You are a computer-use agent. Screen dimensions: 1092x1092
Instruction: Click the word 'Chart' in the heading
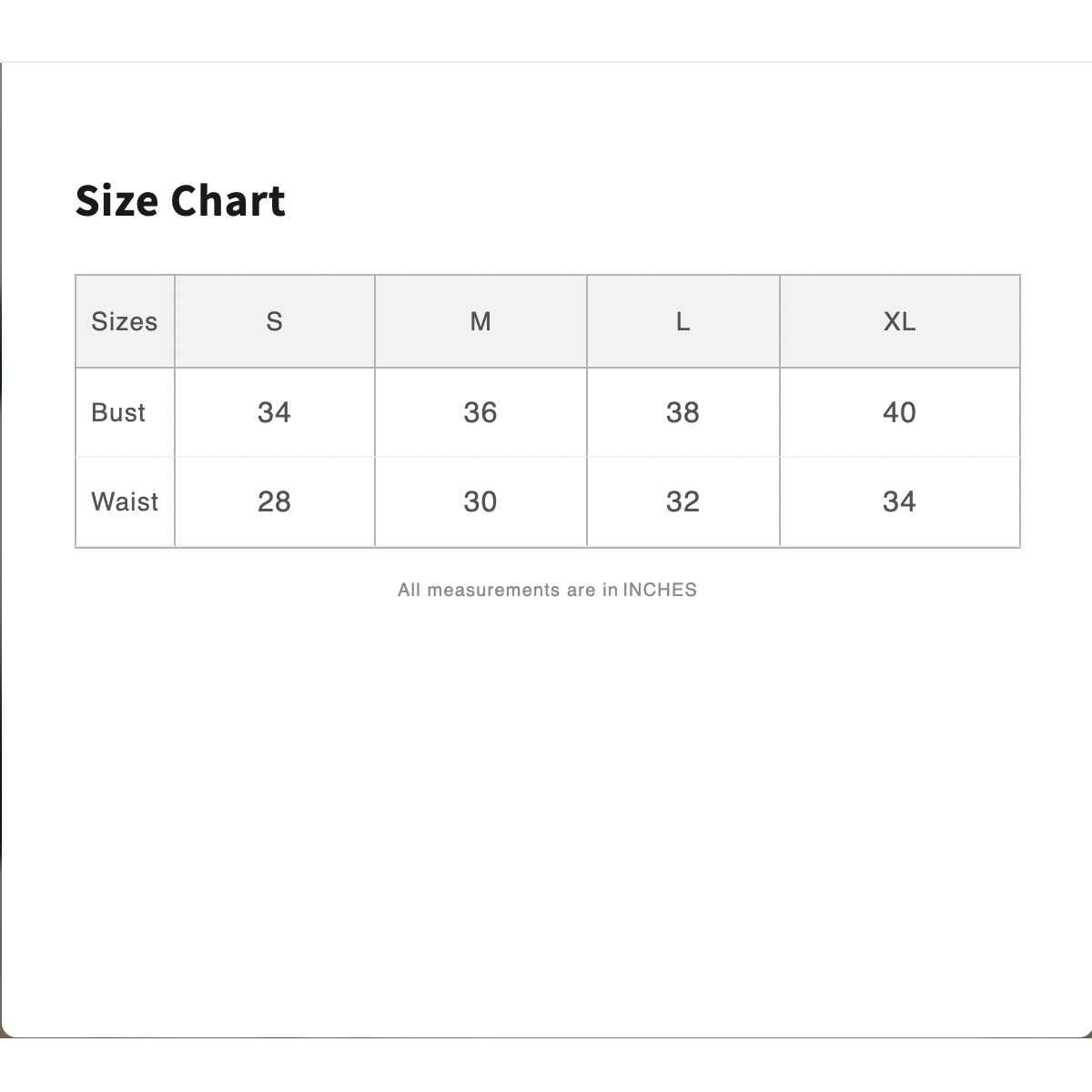pyautogui.click(x=227, y=201)
